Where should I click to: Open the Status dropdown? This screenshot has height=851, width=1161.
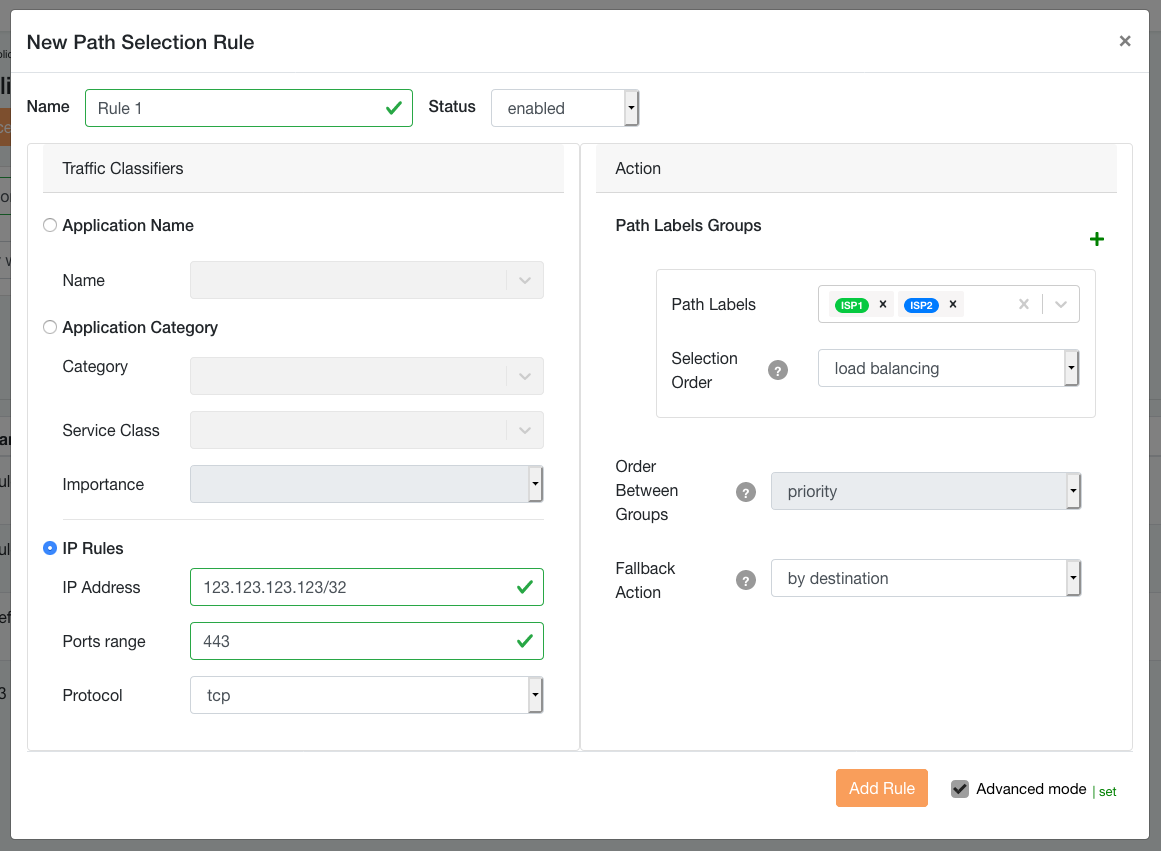click(x=564, y=108)
